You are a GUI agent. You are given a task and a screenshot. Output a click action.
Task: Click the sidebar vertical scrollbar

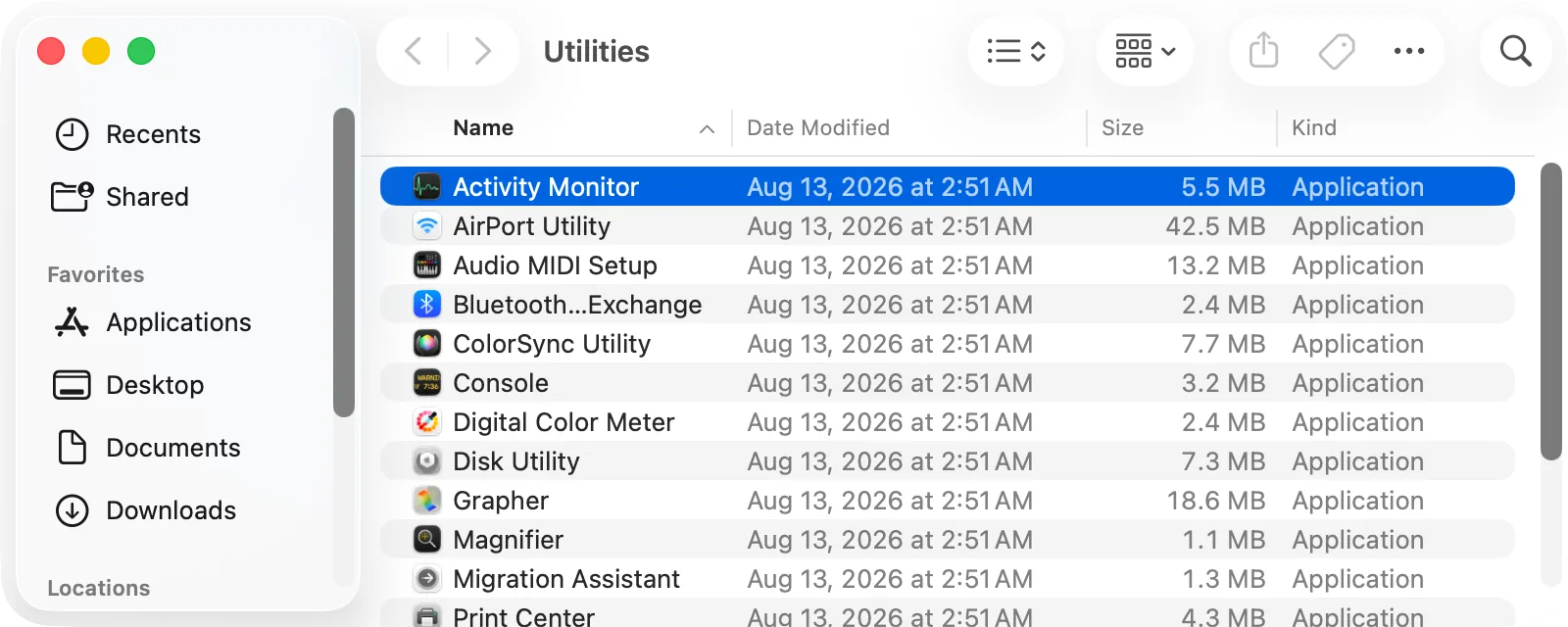tap(343, 263)
